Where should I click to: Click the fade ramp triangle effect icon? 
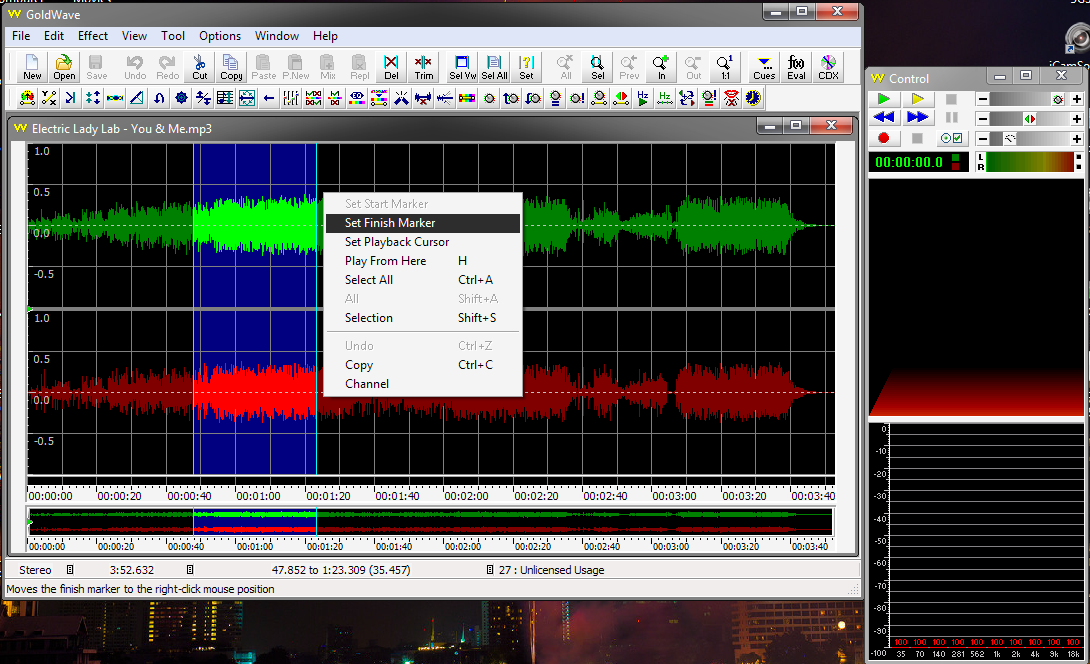[x=137, y=98]
